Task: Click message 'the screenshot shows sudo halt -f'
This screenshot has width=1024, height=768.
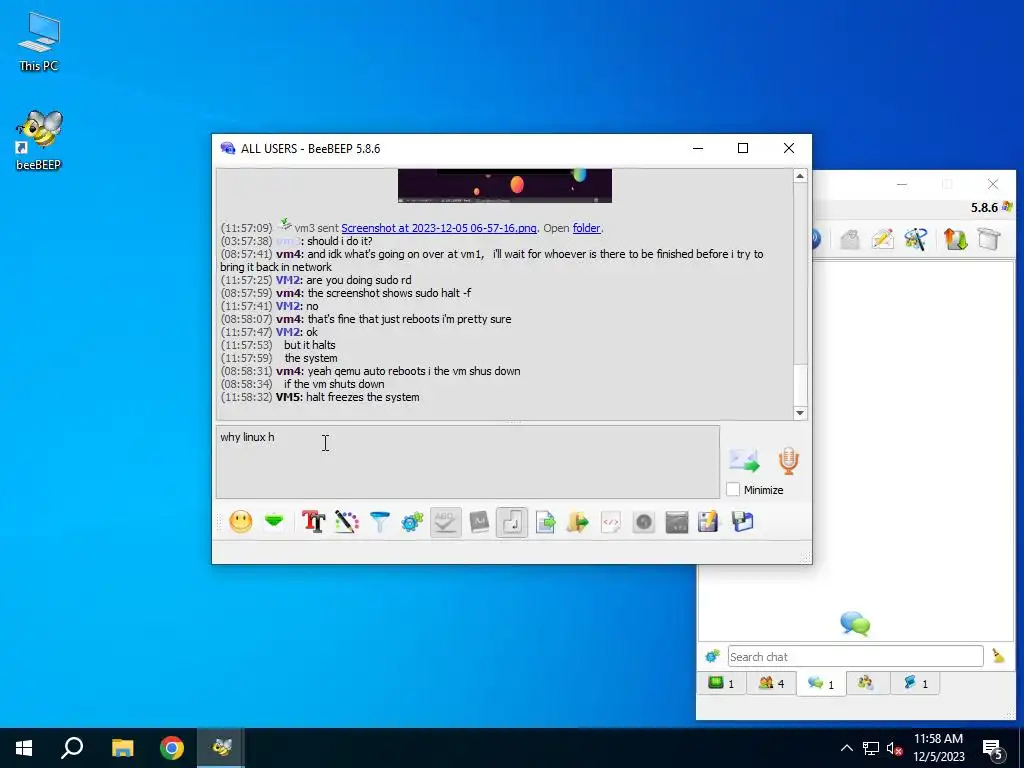Action: tap(389, 293)
